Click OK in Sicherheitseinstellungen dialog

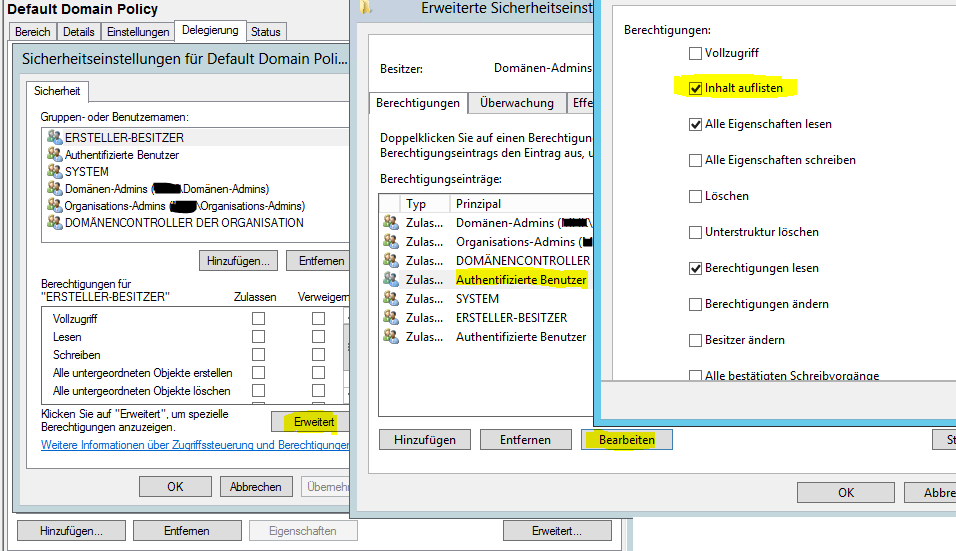176,486
